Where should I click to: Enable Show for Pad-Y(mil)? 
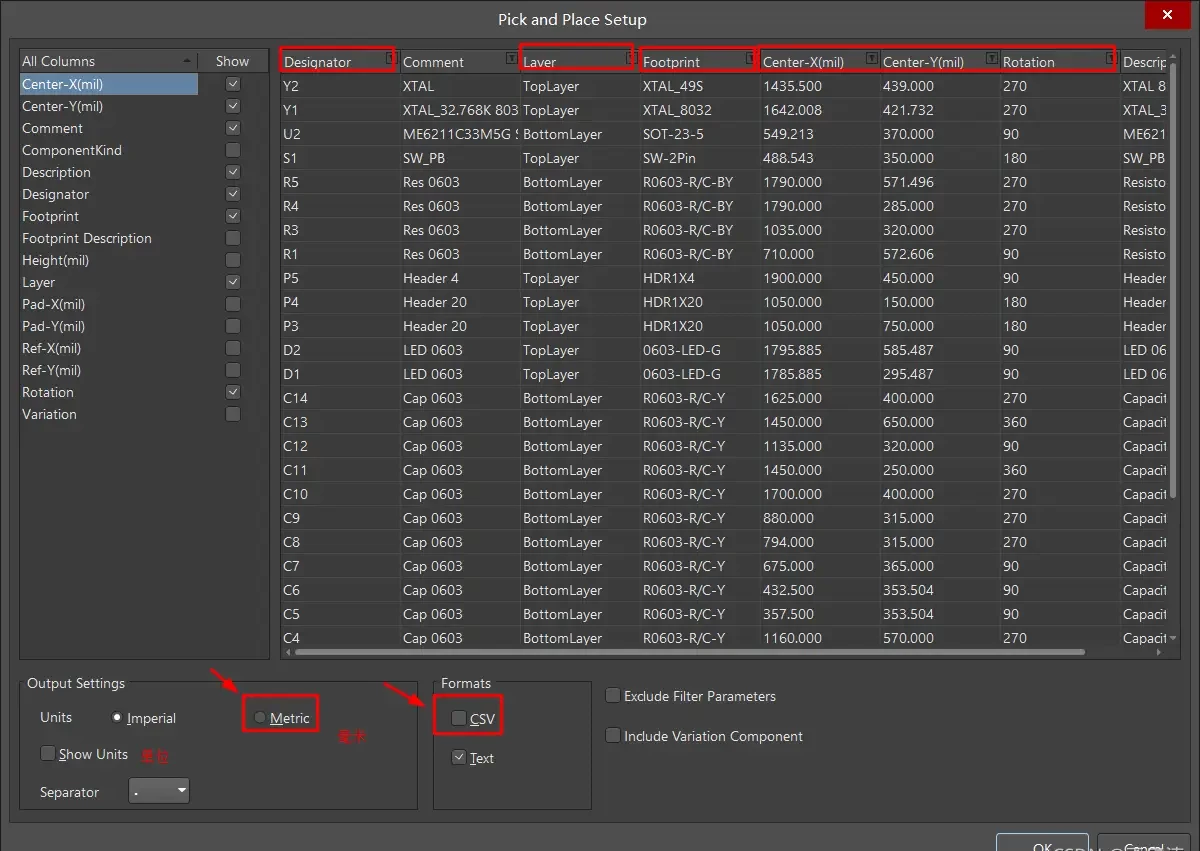pos(233,326)
